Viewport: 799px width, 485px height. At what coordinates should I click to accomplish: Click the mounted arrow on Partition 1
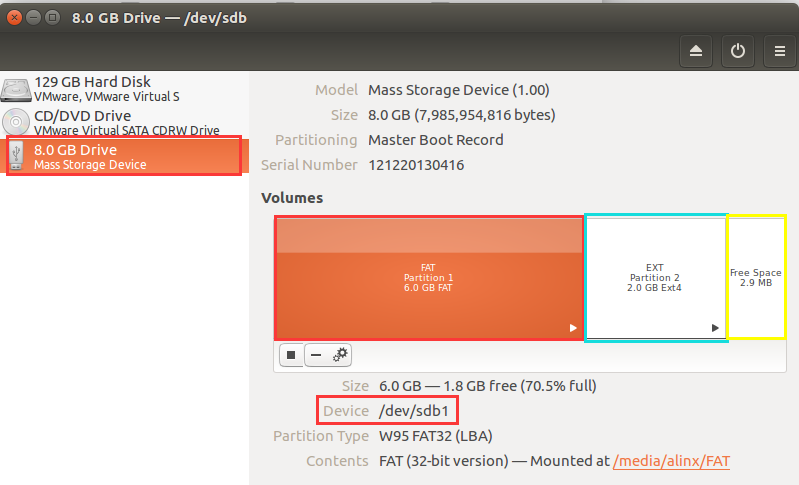(573, 328)
